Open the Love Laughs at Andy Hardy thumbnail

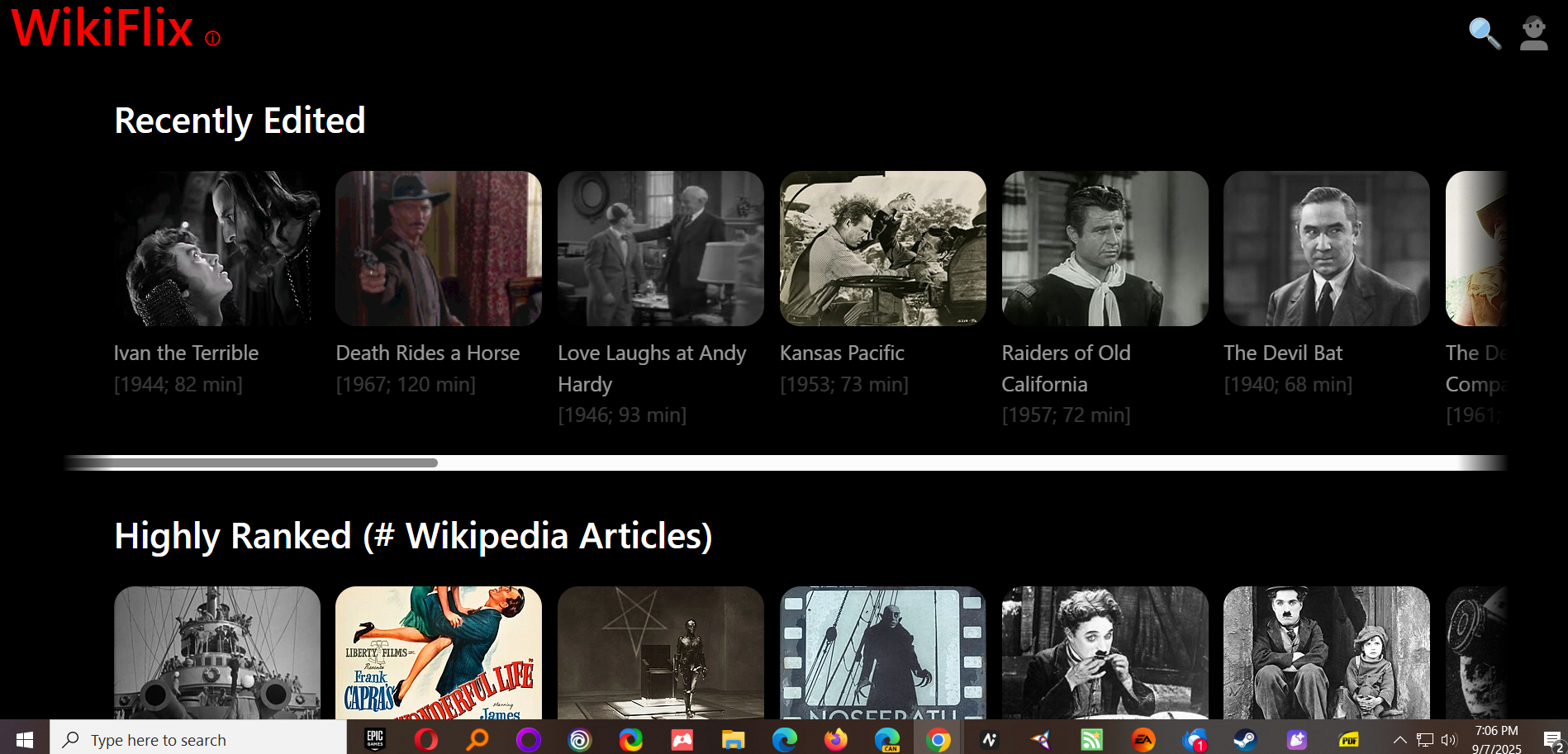[661, 249]
